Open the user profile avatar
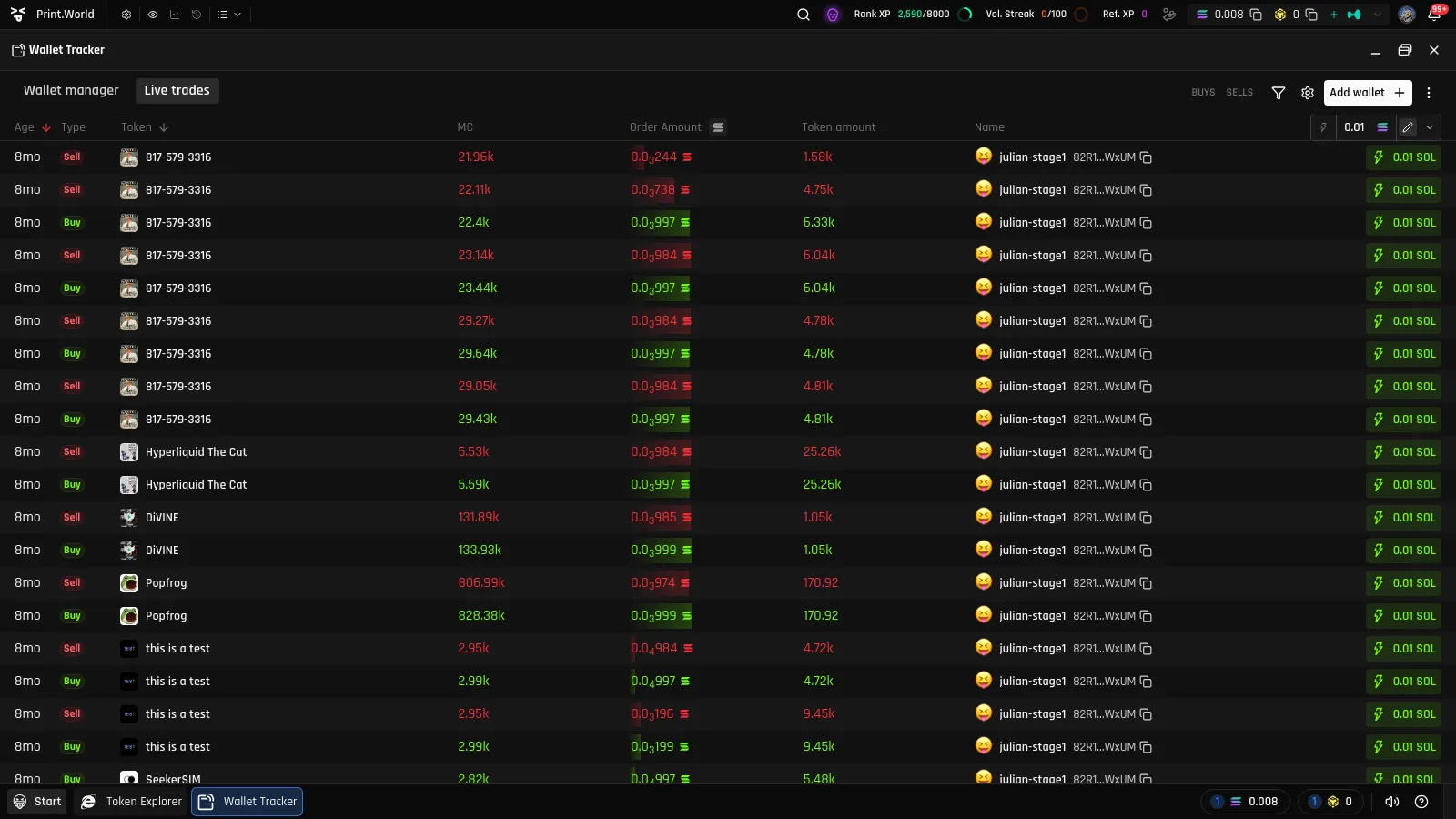Image resolution: width=1456 pixels, height=819 pixels. point(1407,15)
